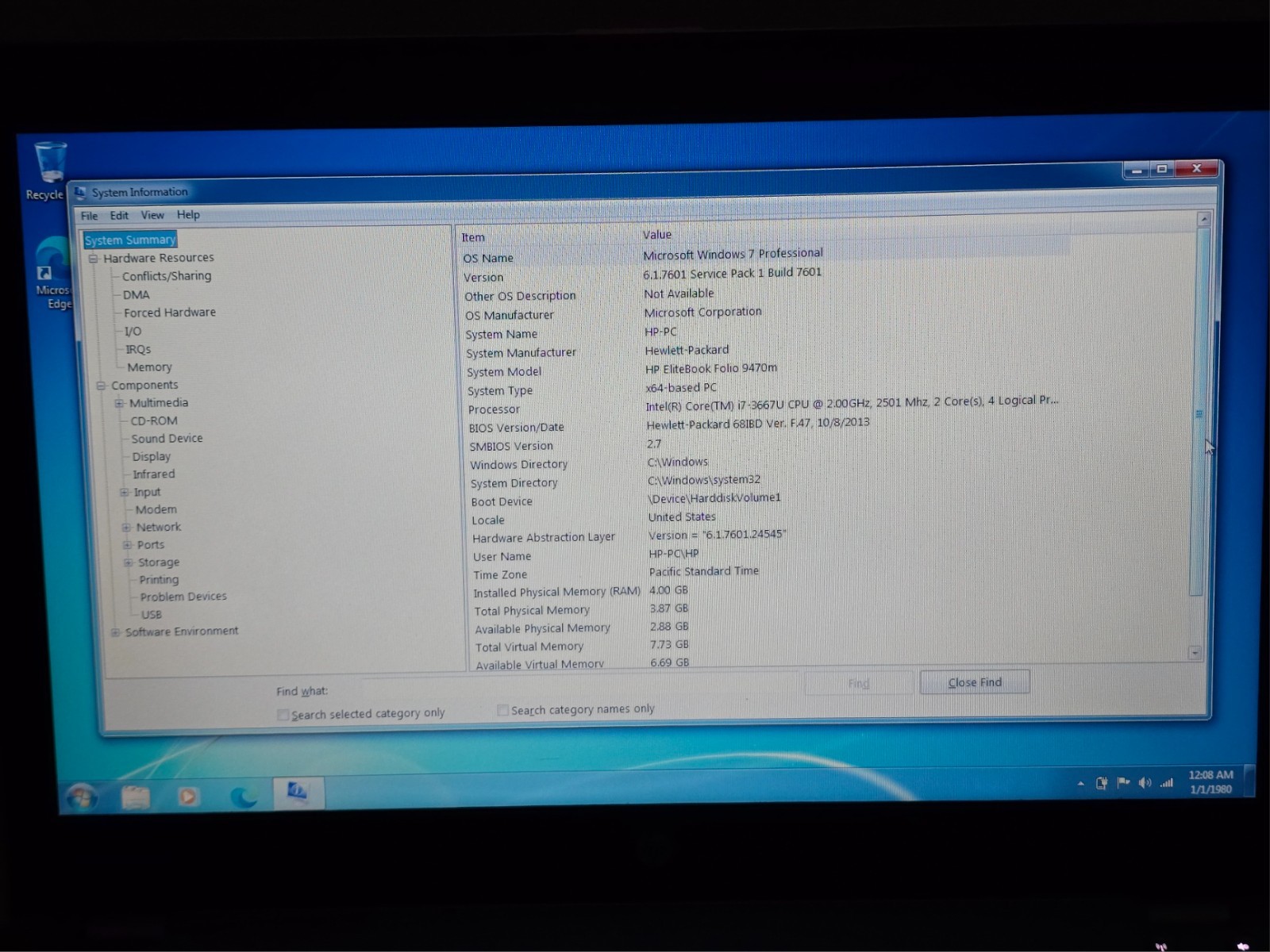
Task: Open the Help menu
Action: 188,215
